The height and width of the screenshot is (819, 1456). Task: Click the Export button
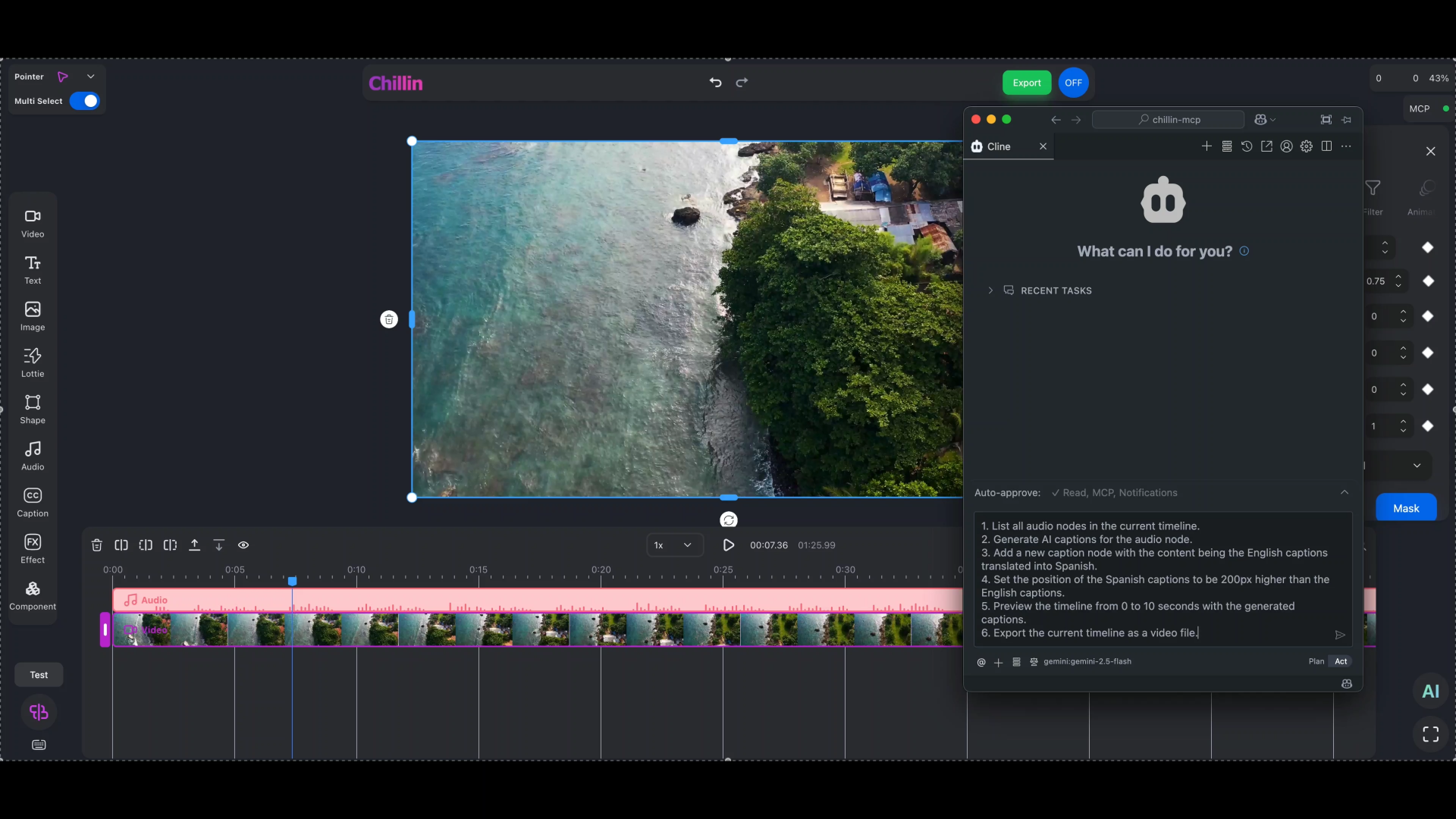click(1027, 83)
